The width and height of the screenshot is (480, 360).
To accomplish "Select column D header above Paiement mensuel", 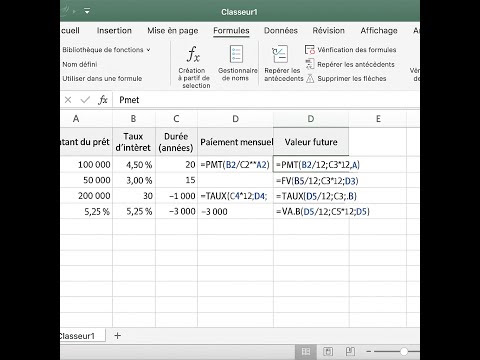I will (x=235, y=119).
